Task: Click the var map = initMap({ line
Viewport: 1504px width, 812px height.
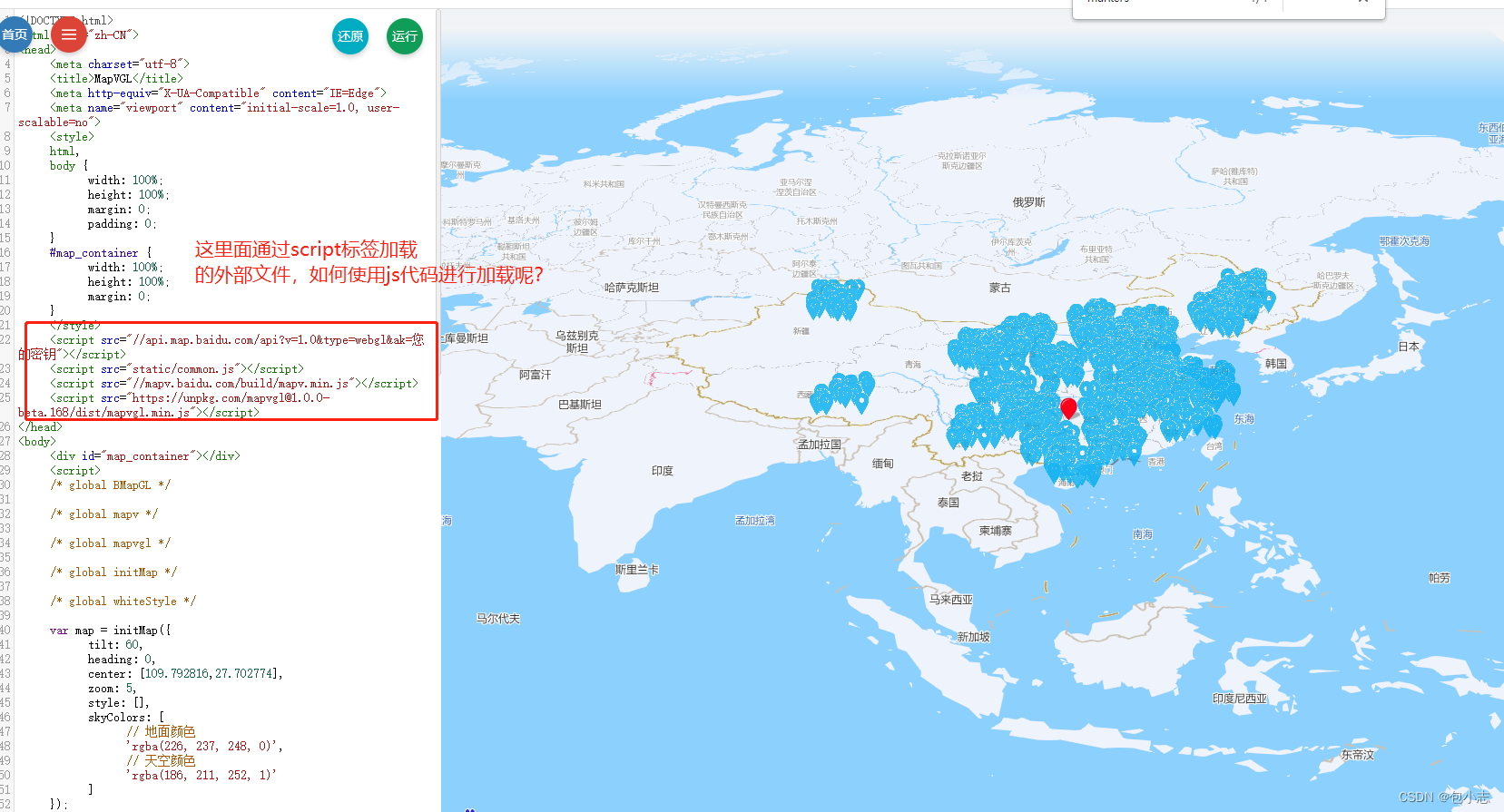Action: pos(110,631)
